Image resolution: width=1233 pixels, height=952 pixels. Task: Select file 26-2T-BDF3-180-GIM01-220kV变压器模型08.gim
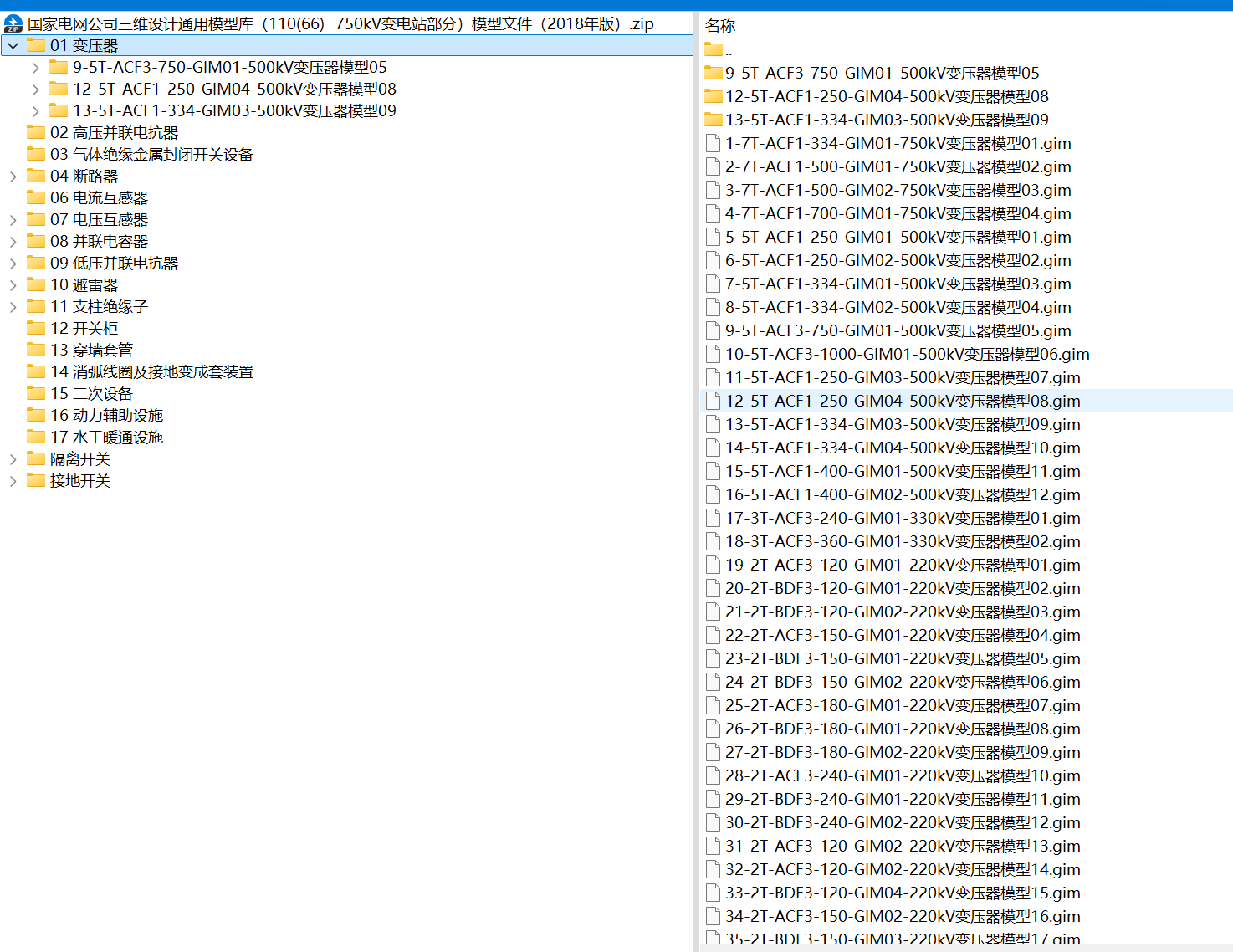pos(903,729)
